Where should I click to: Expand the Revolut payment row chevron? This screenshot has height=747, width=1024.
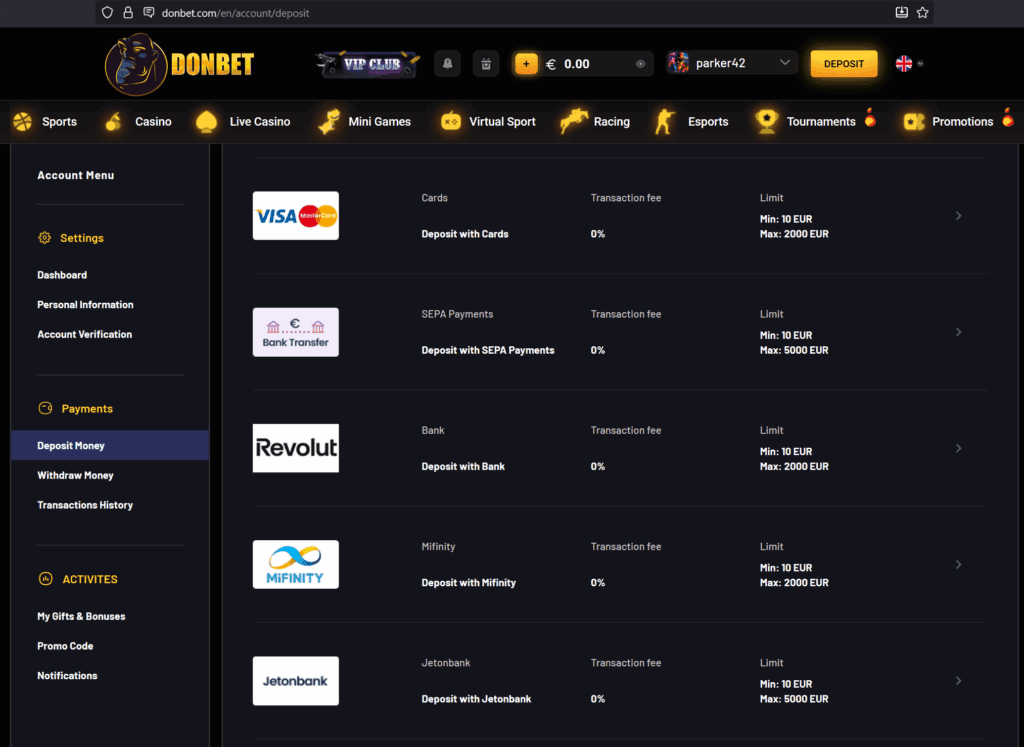(x=958, y=448)
